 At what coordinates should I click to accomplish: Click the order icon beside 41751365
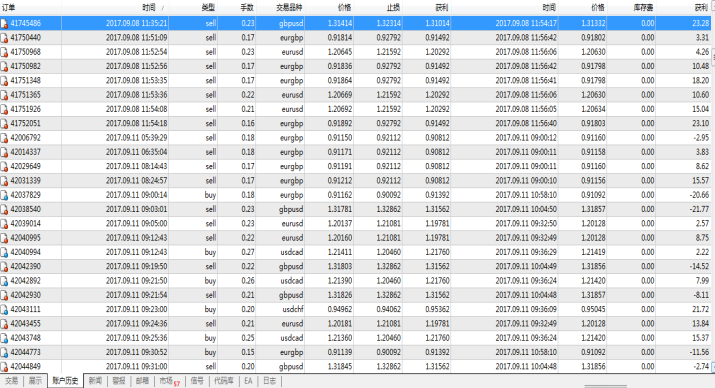4,95
